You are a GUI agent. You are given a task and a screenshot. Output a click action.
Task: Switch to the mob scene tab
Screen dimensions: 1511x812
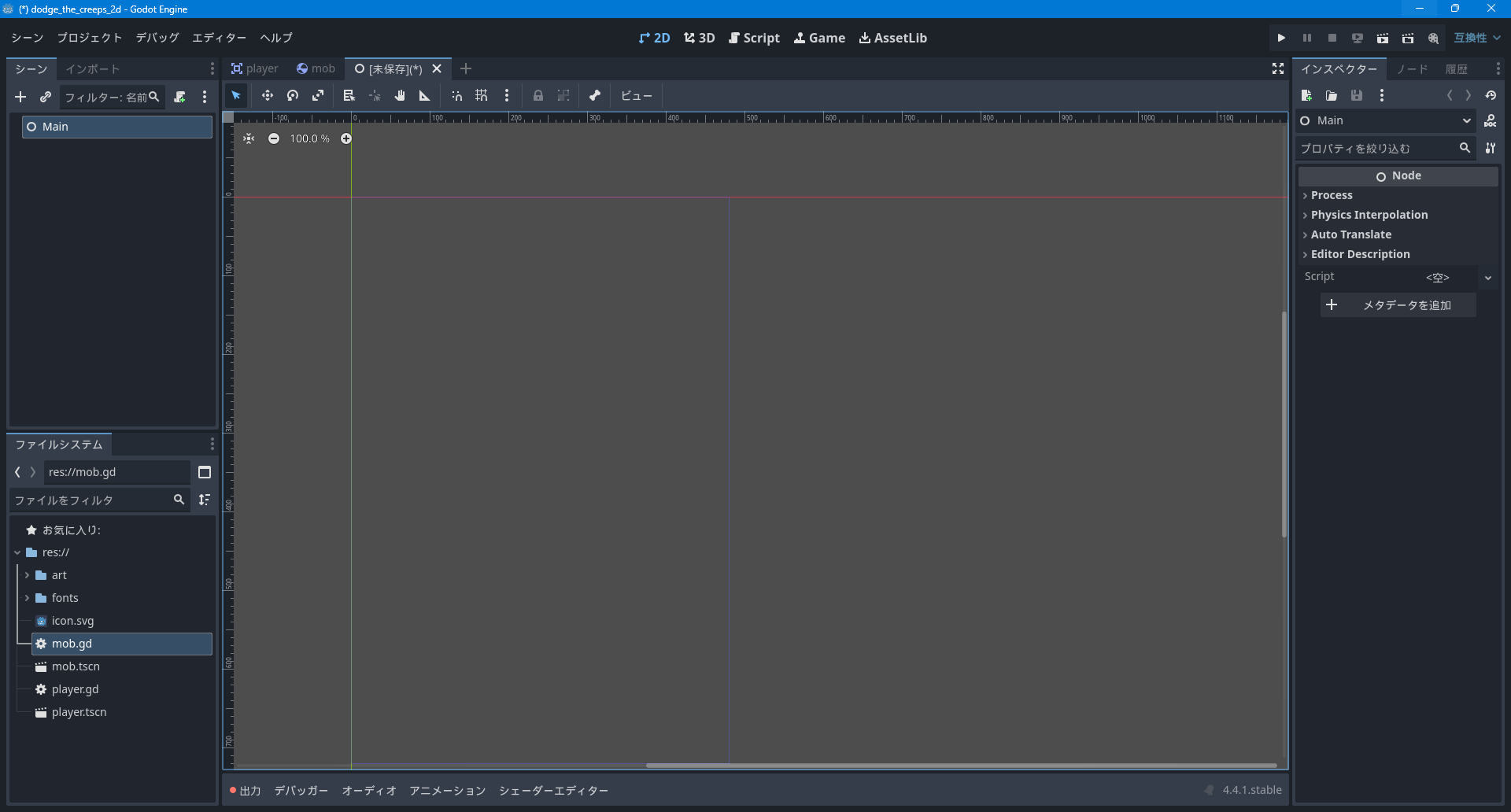(x=316, y=69)
